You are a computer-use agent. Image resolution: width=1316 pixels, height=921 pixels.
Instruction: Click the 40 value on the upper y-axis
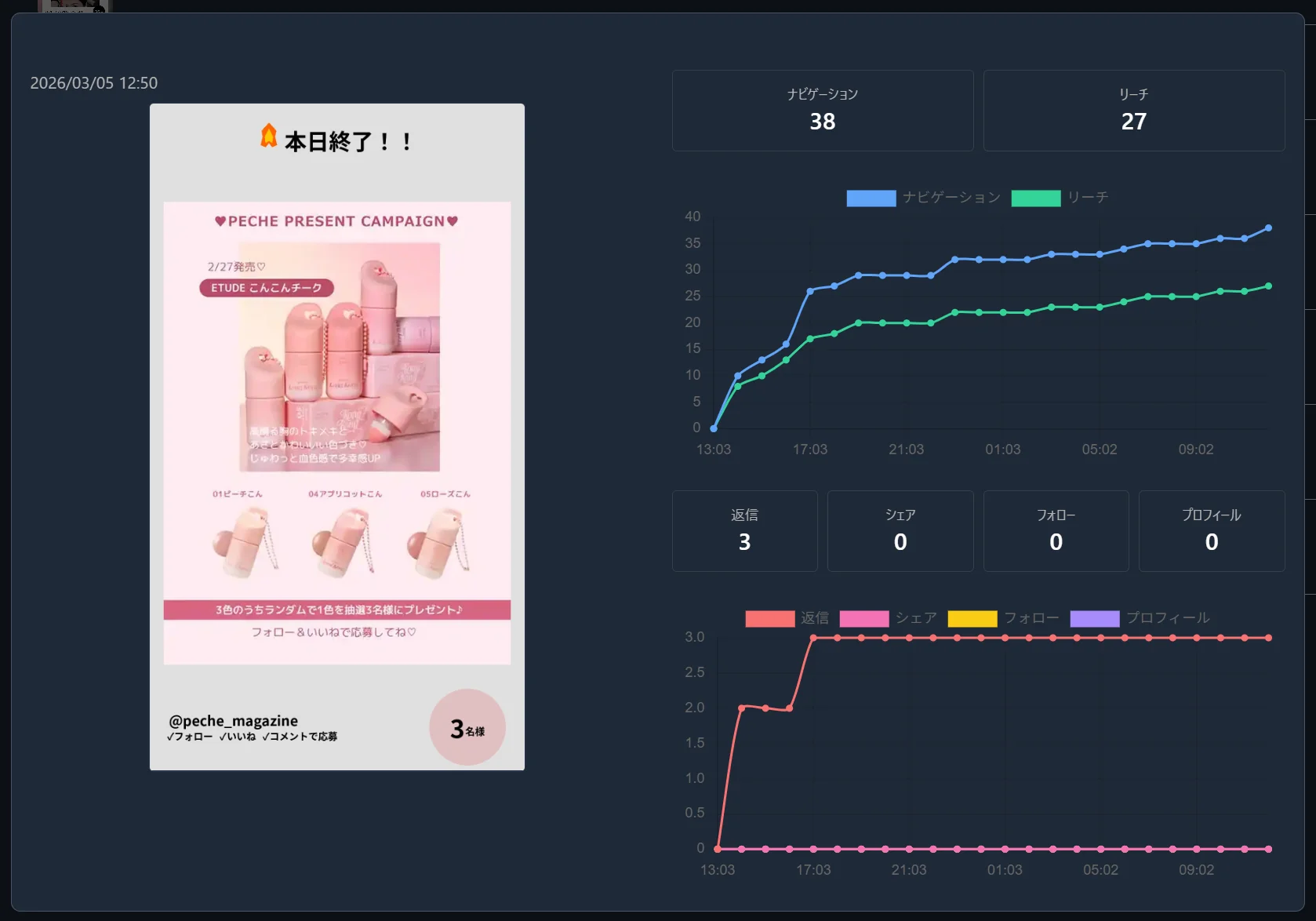pos(693,217)
